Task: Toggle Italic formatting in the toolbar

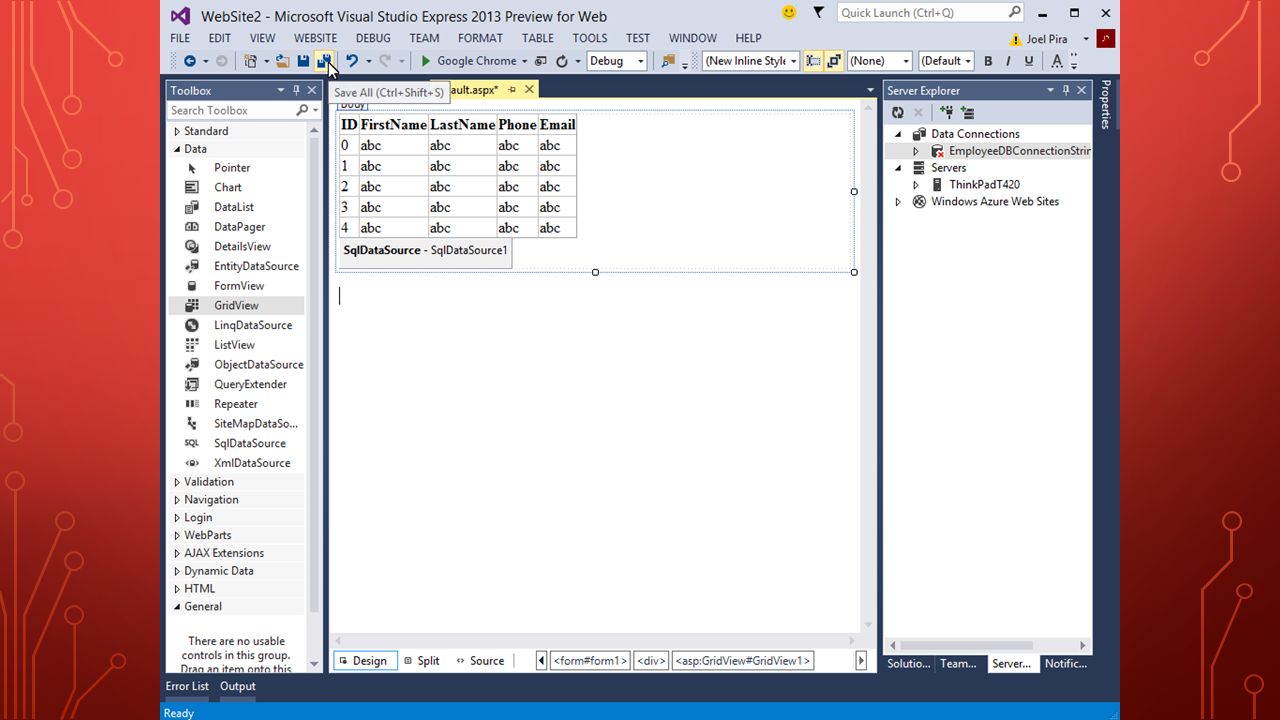Action: (1008, 61)
